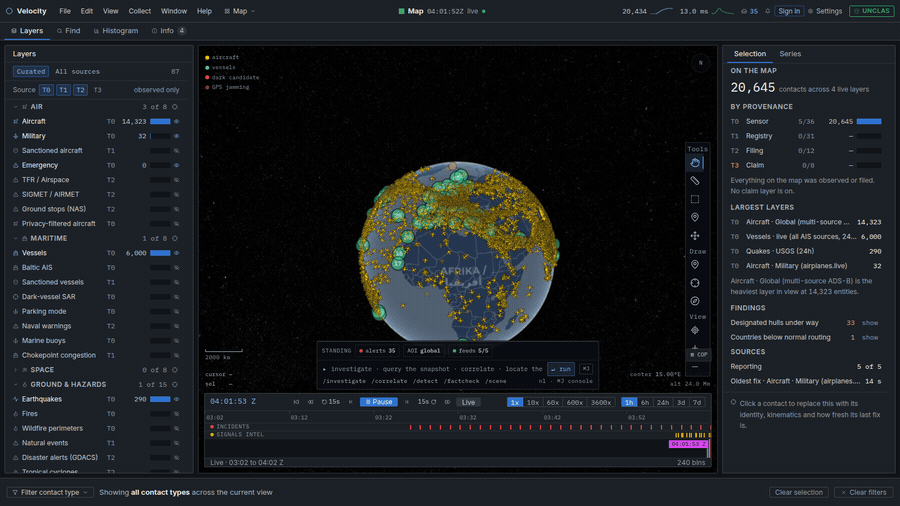
Task: Toggle the T0 source filter
Action: coord(46,90)
